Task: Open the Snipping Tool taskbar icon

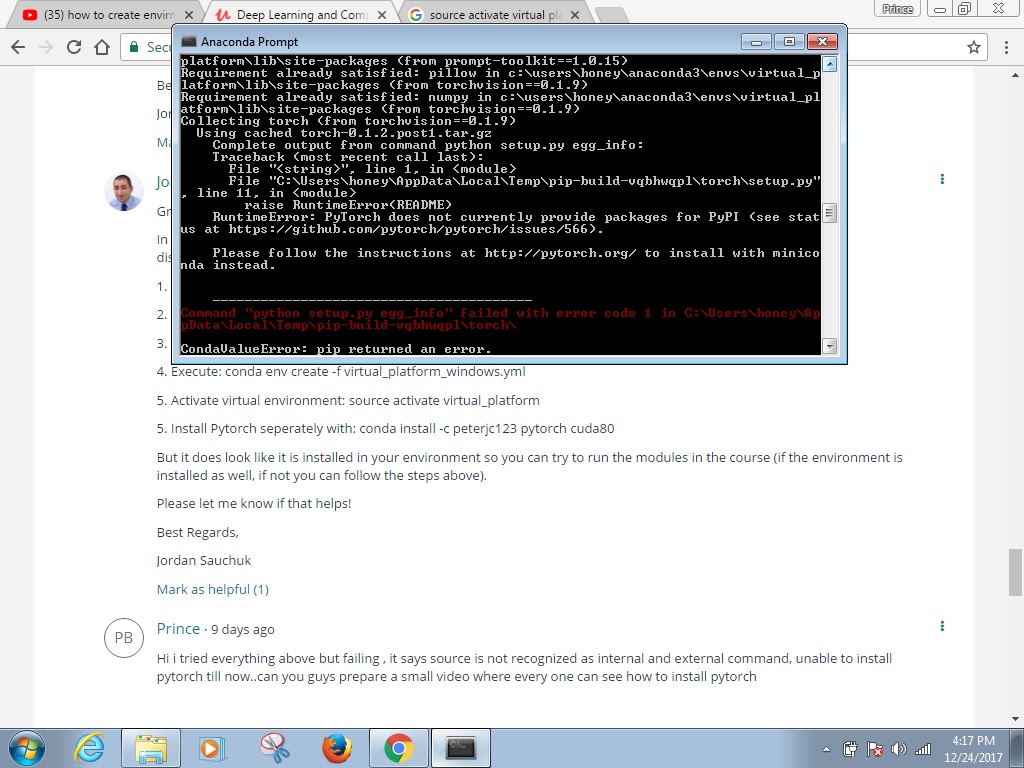Action: point(274,748)
